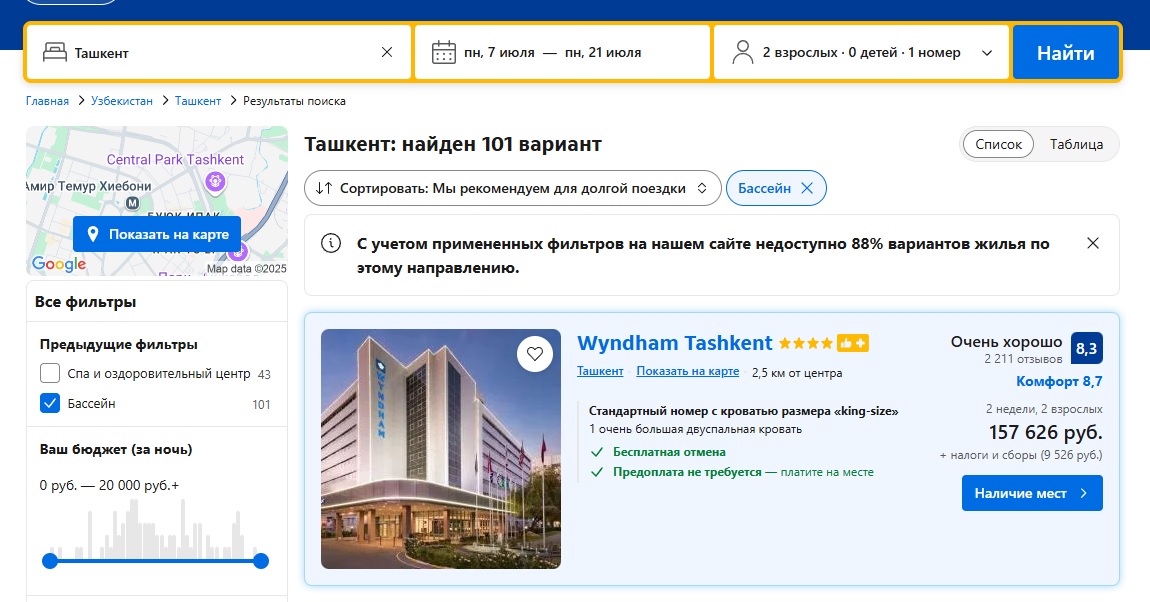This screenshot has height=602, width=1150.
Task: Click the 8,3 review score badge
Action: click(x=1086, y=348)
